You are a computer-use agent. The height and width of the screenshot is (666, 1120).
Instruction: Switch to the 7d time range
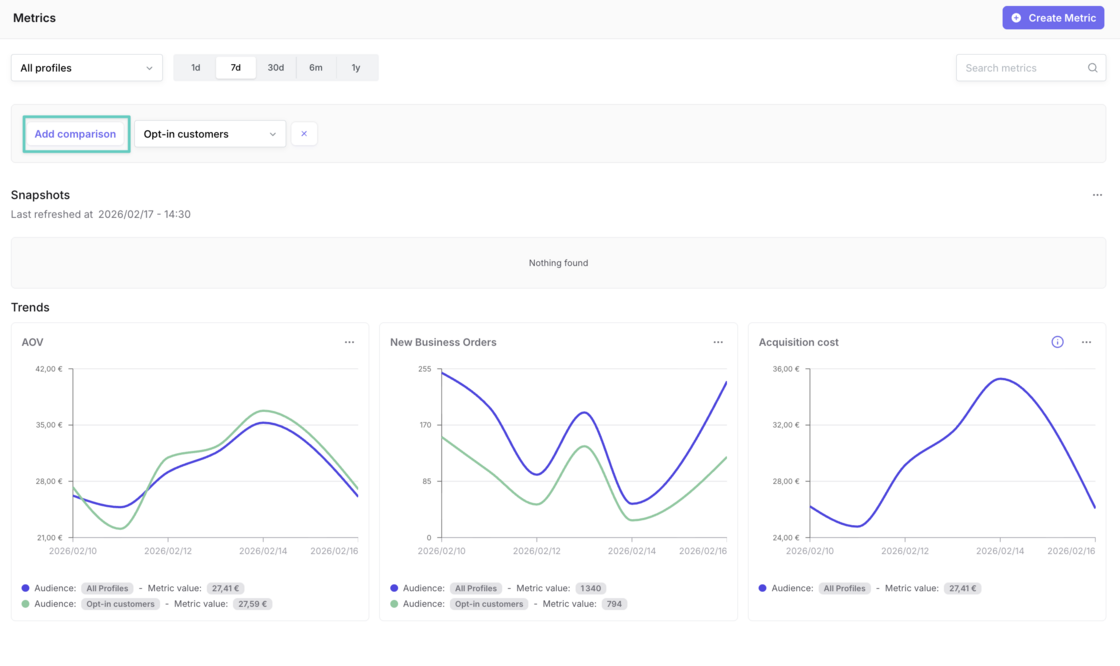click(x=236, y=68)
